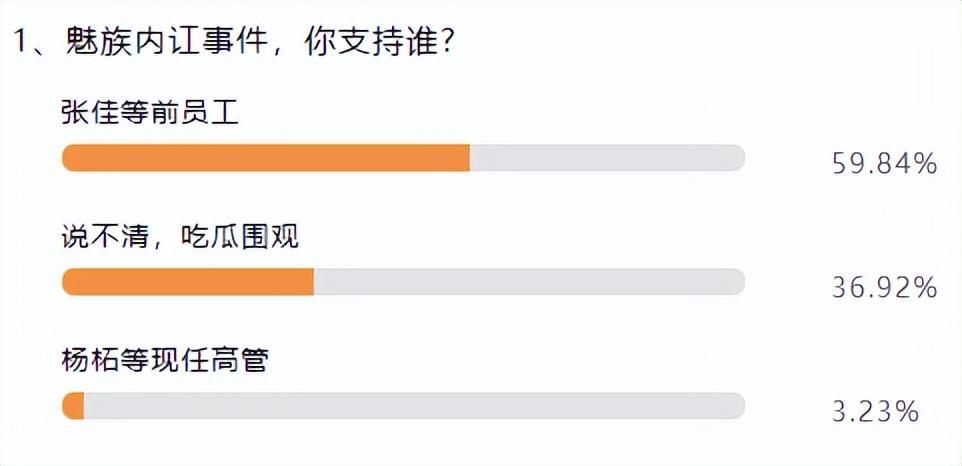Screen dimensions: 962x466
Task: Click the text 吃瓜围观 in the second option
Action: click(x=240, y=237)
